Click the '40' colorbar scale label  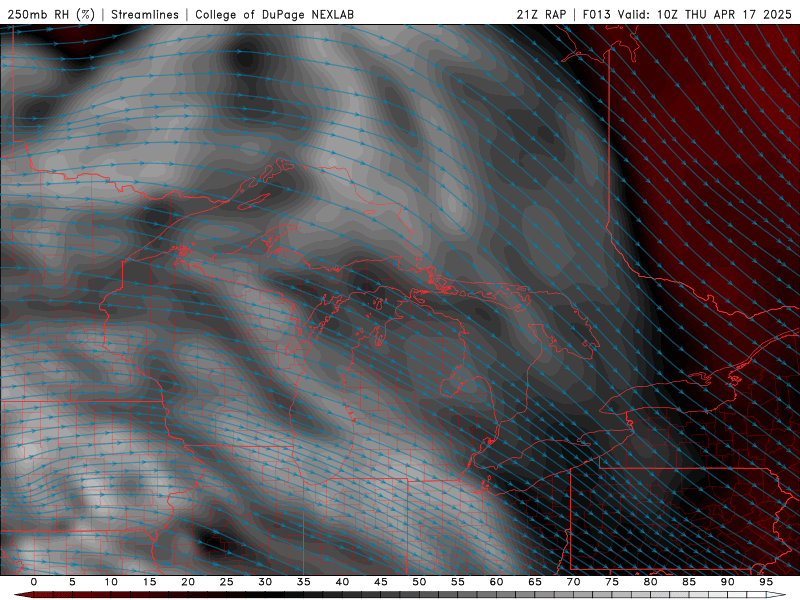(x=342, y=582)
